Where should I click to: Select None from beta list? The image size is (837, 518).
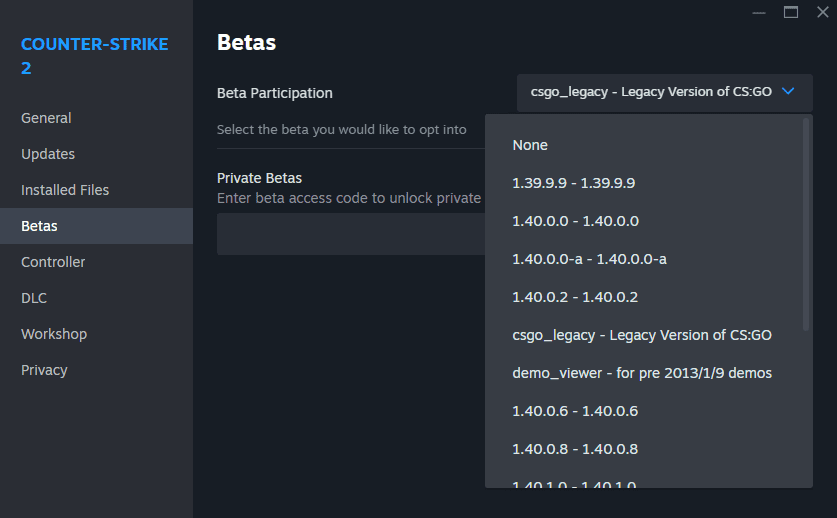[530, 145]
